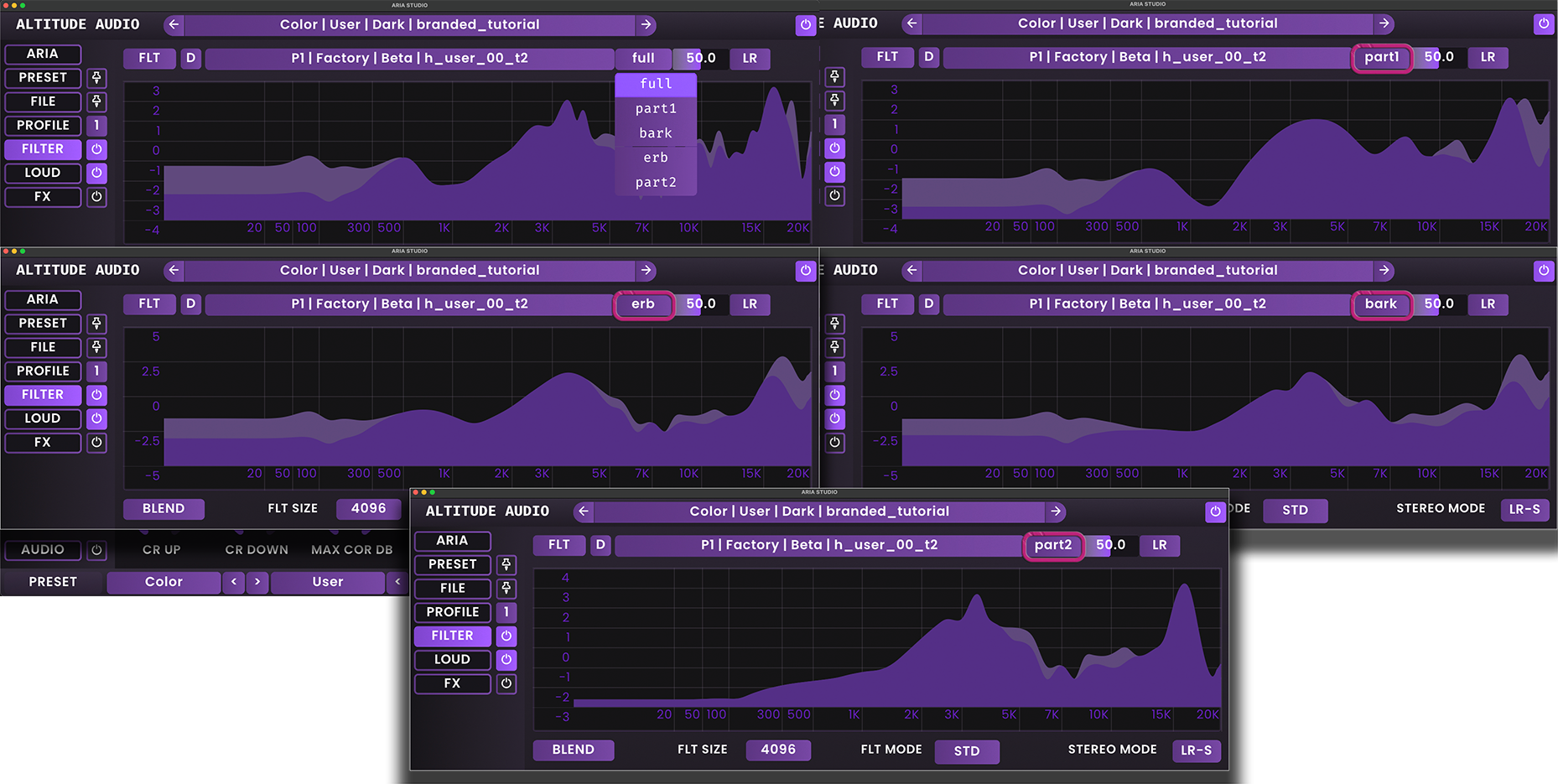Adjust 50.0 slider in top-left window
Viewport: 1558px width, 784px height.
coord(700,58)
